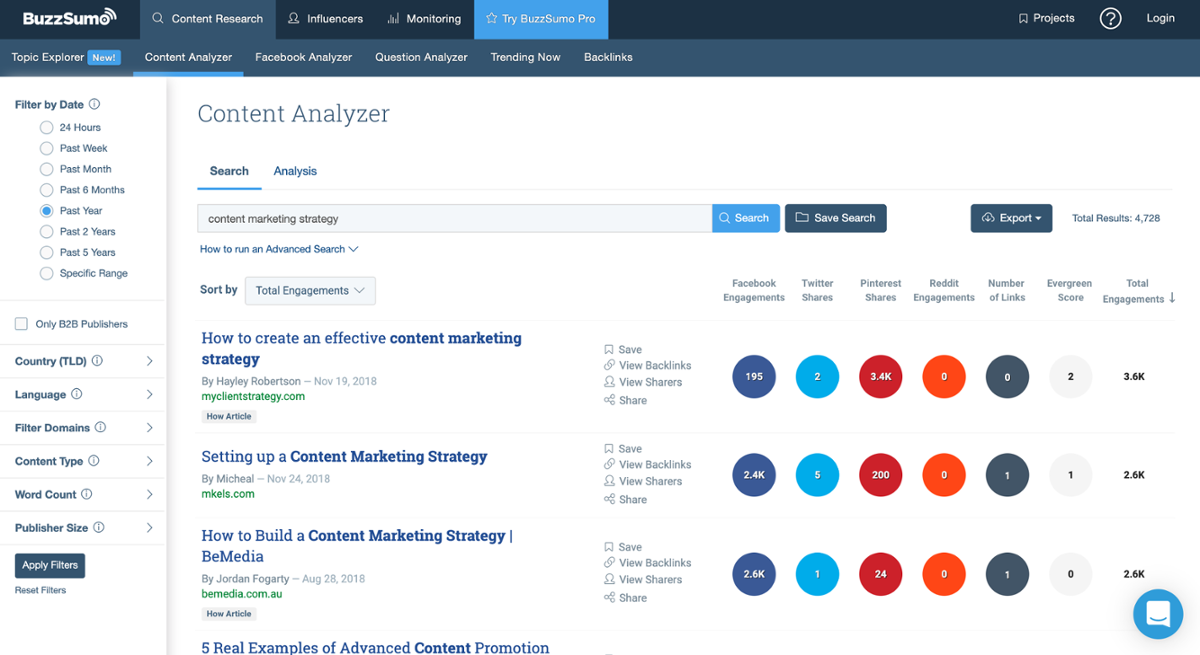
Task: Click the Save Search button
Action: [836, 218]
